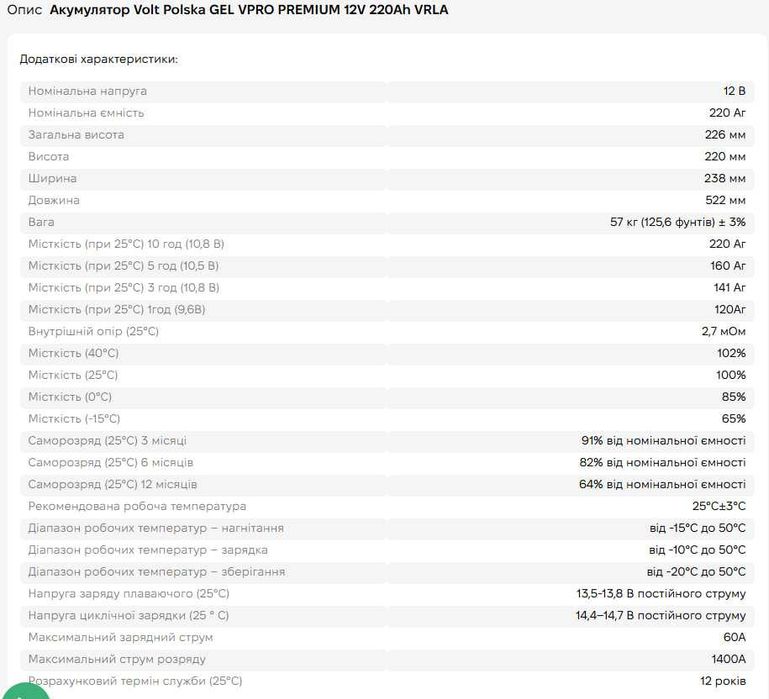
Task: Click the 'Ширина' row label
Action: point(52,179)
